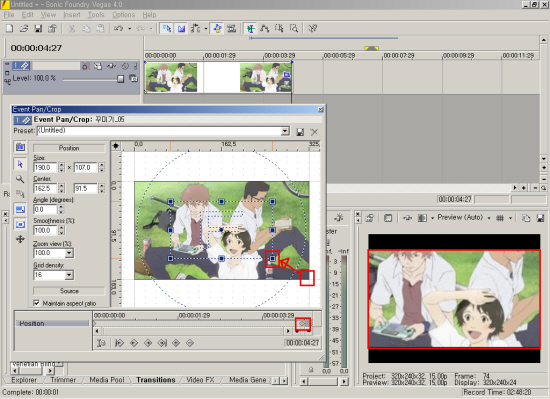
Task: Toggle Automatic Crossfades toolbar icon
Action: 181,28
